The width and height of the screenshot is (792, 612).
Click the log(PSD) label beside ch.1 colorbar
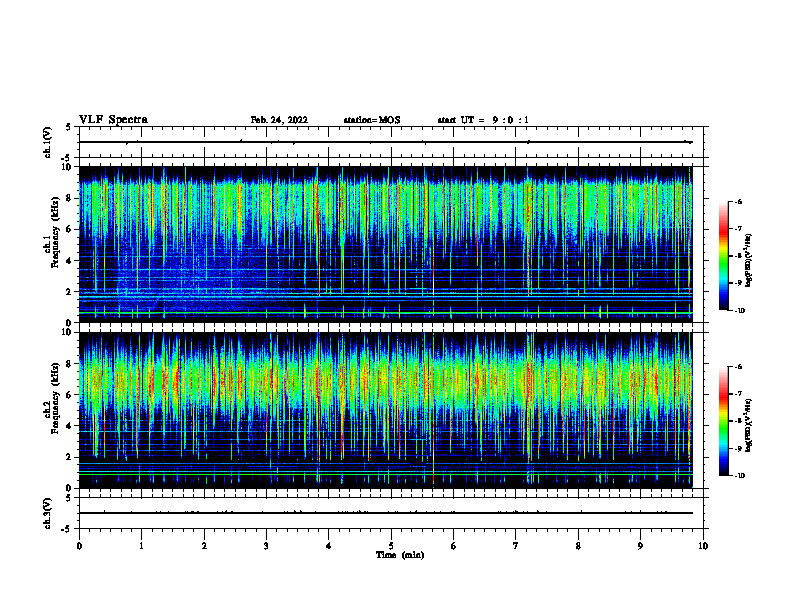tap(749, 261)
